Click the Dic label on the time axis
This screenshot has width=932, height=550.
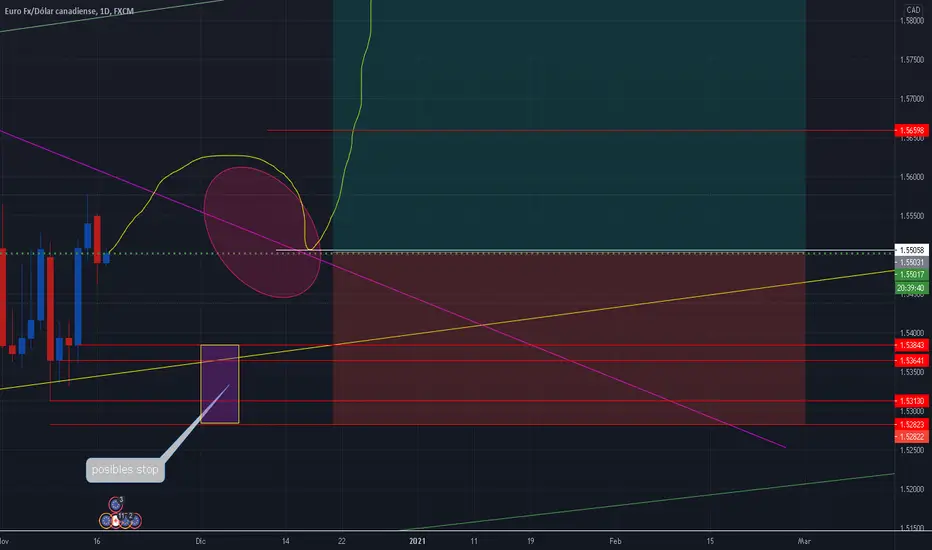200,541
